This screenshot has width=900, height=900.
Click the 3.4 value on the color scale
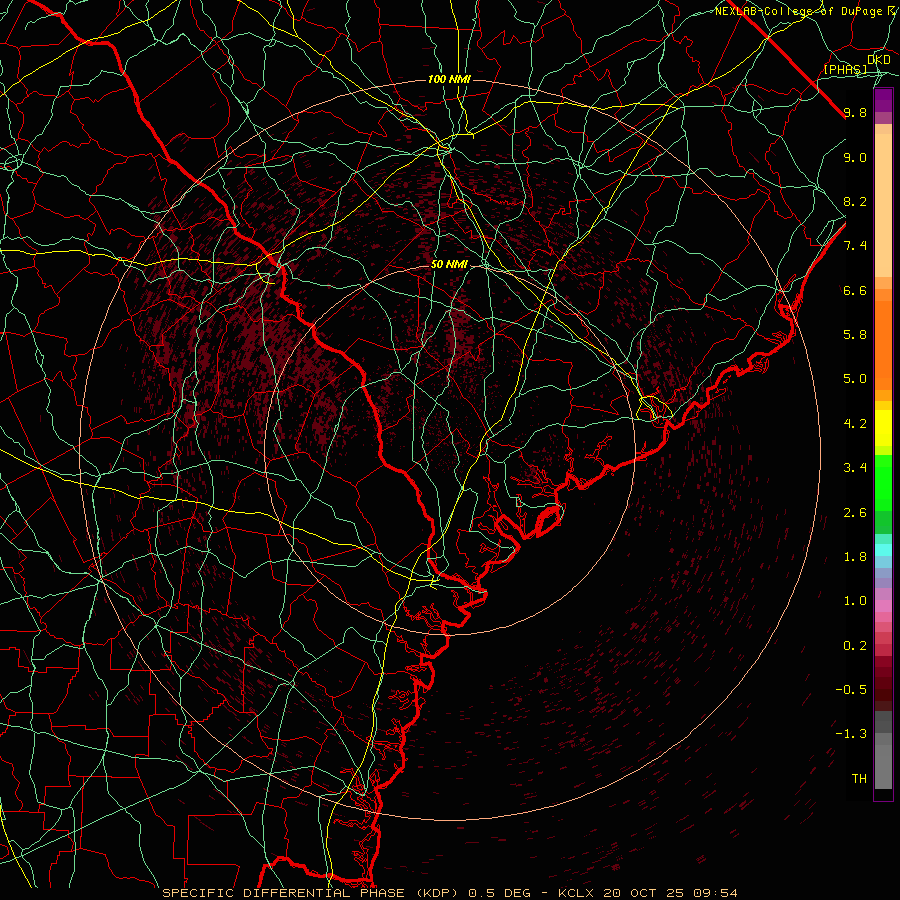point(855,468)
